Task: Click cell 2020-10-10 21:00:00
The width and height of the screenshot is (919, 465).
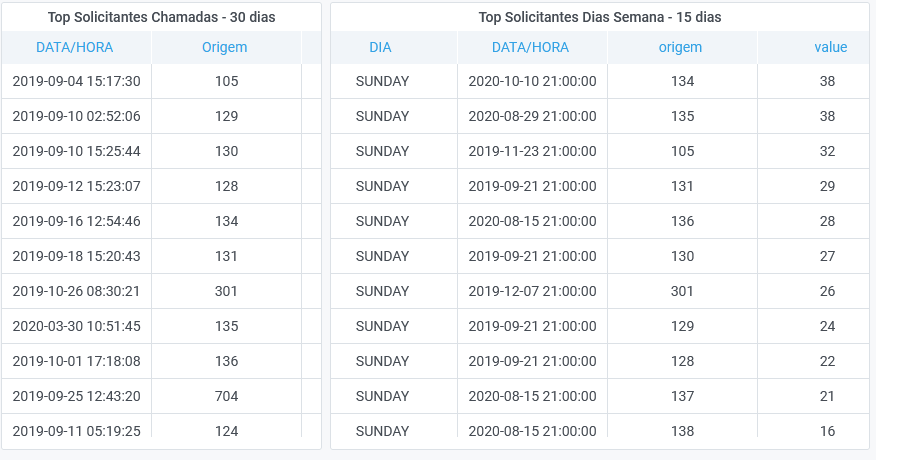Action: click(x=532, y=81)
